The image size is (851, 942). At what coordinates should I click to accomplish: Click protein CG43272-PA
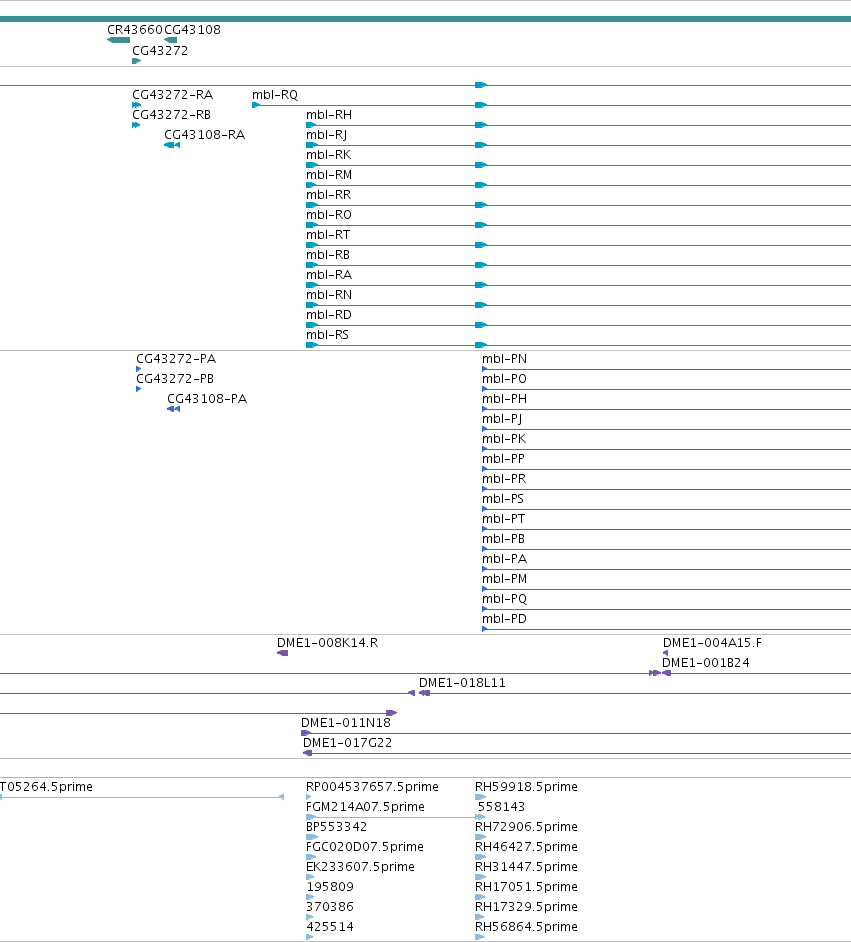[176, 359]
